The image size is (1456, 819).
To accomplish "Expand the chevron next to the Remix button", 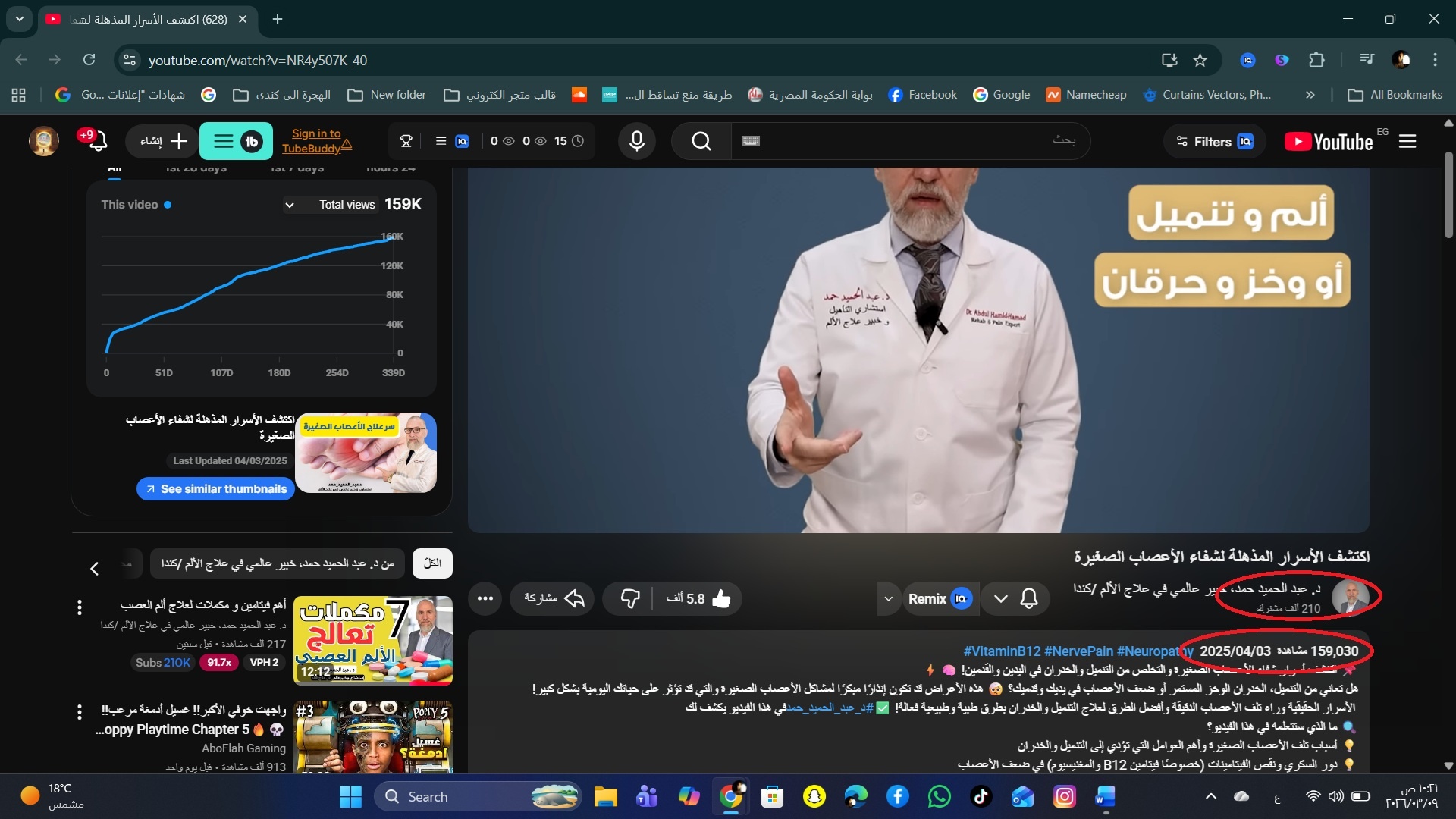I will tap(889, 598).
